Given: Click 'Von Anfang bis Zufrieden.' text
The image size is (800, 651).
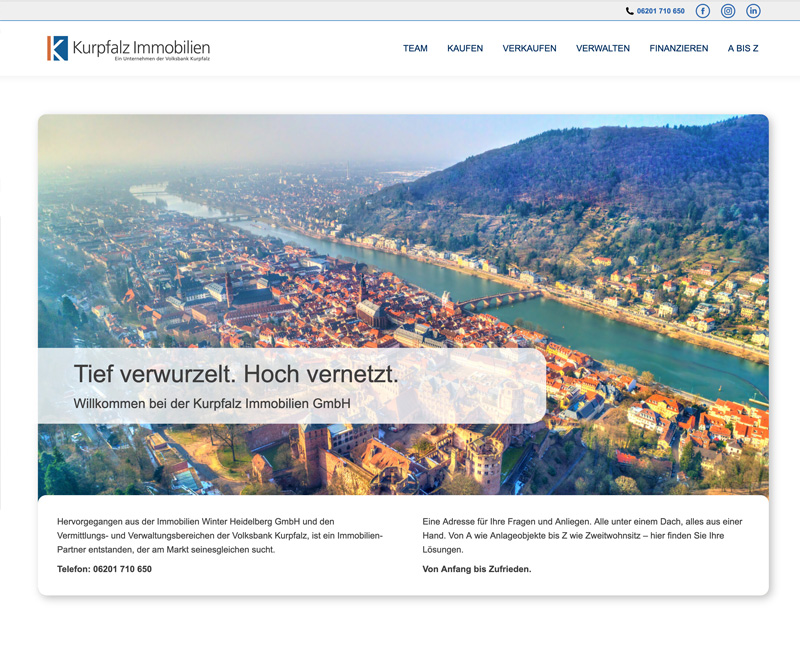Looking at the screenshot, I should pyautogui.click(x=477, y=569).
